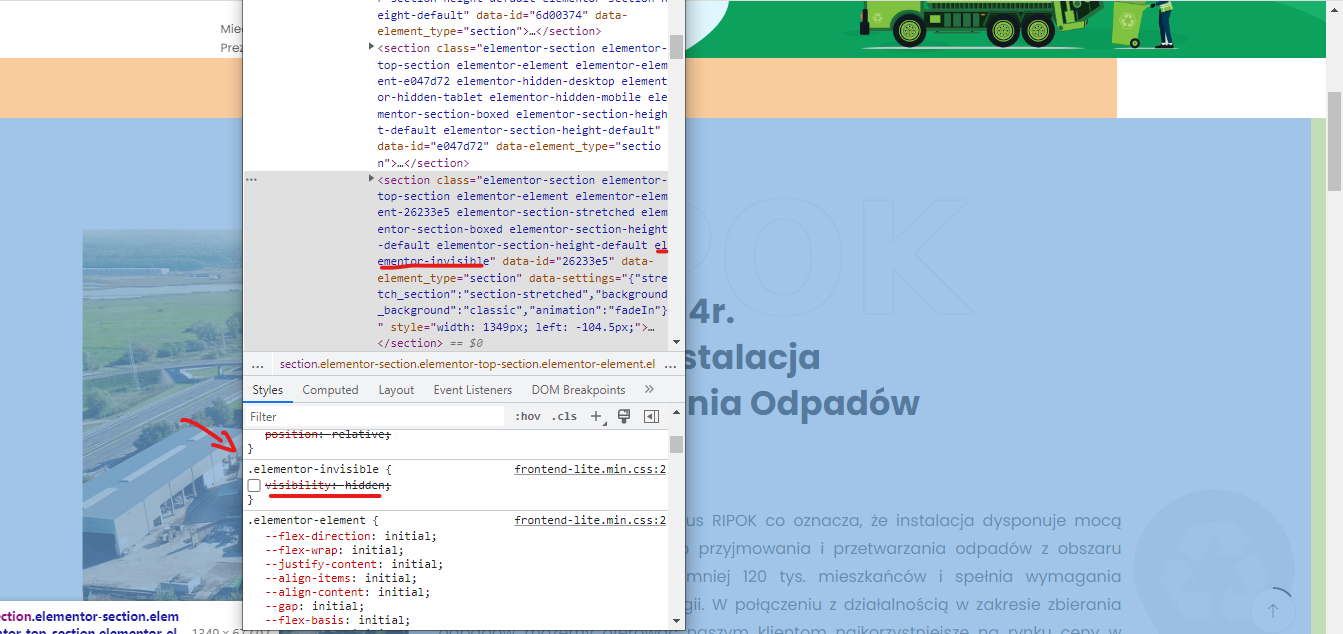Image resolution: width=1343 pixels, height=634 pixels.
Task: Show more tabs with the double chevron
Action: click(x=649, y=390)
